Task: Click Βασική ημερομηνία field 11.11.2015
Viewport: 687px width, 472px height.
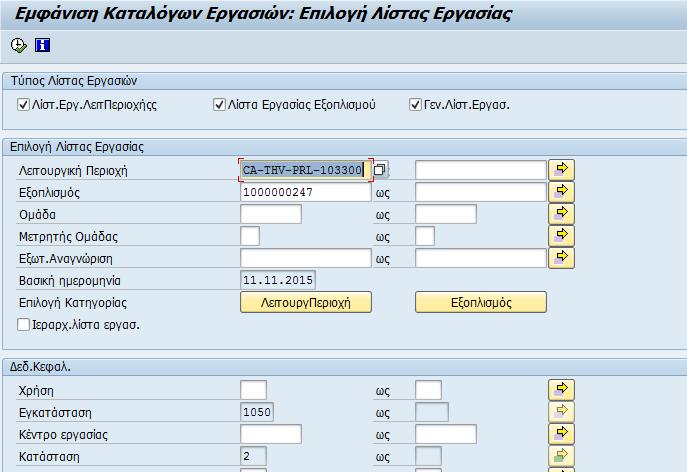Action: point(278,280)
